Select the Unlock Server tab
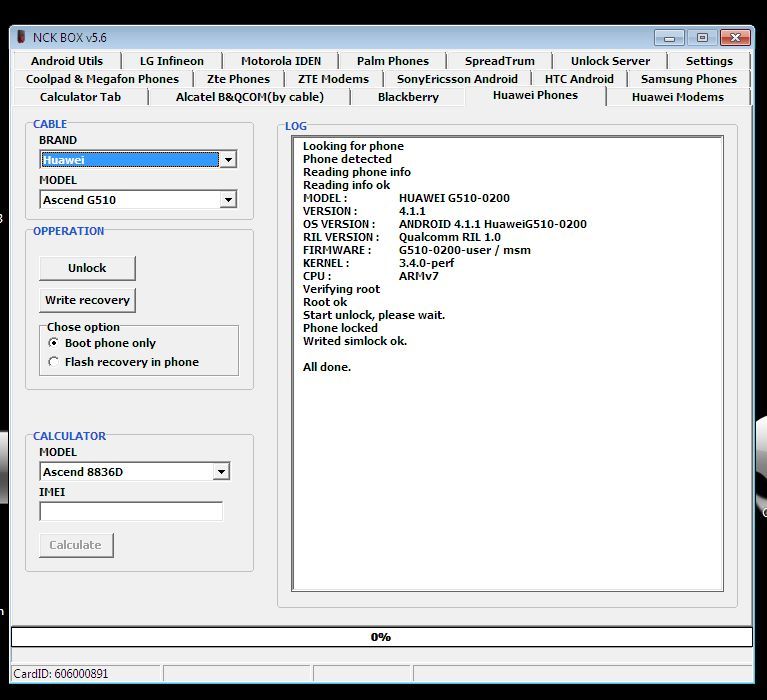767x700 pixels. [x=609, y=61]
